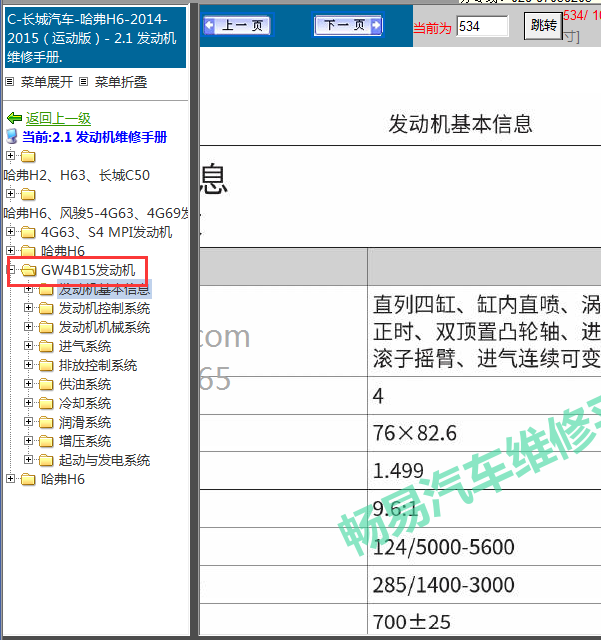Go to previous page with 上一页 button
Screen dimensions: 601x640
[x=237, y=25]
